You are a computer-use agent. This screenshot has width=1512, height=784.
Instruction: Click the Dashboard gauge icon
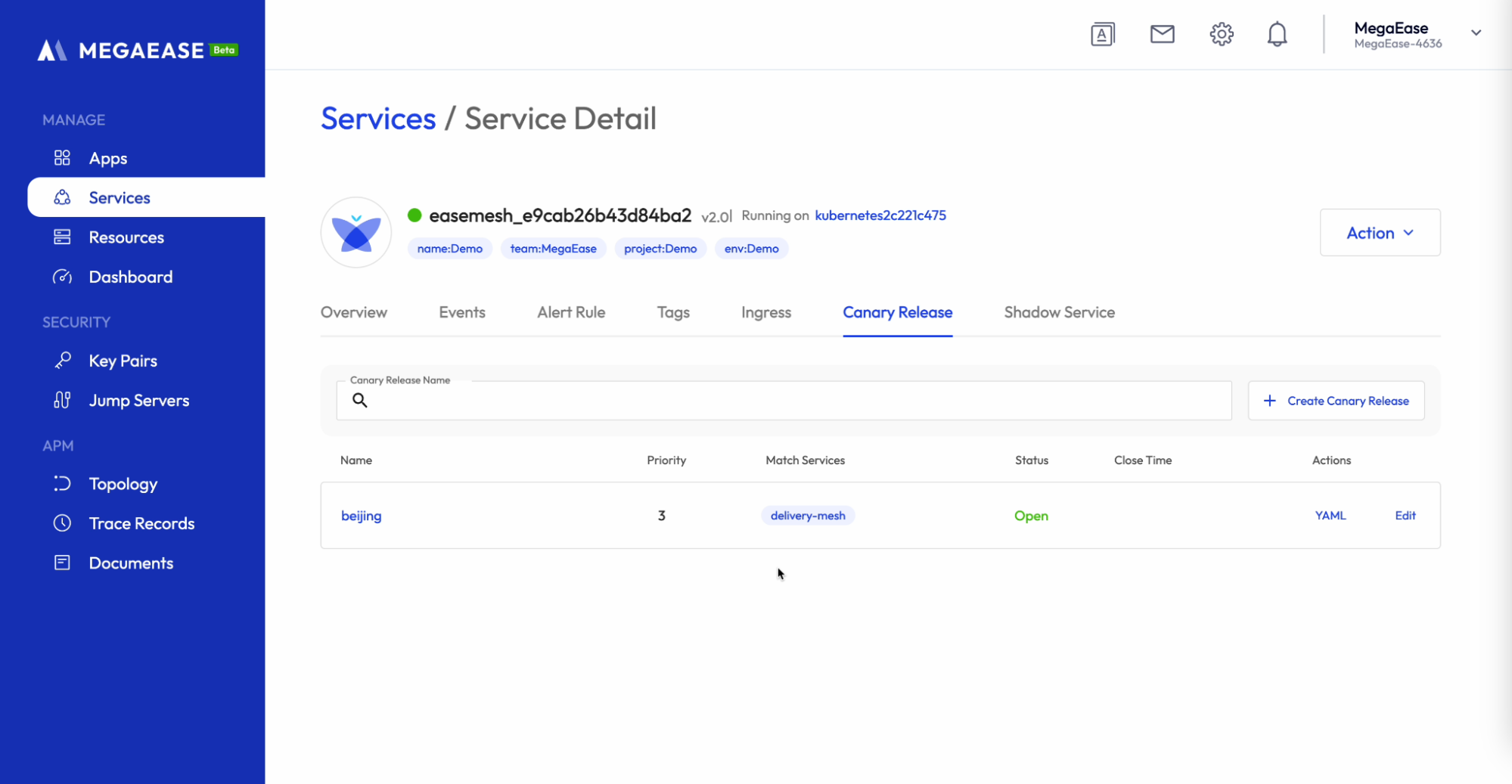62,277
